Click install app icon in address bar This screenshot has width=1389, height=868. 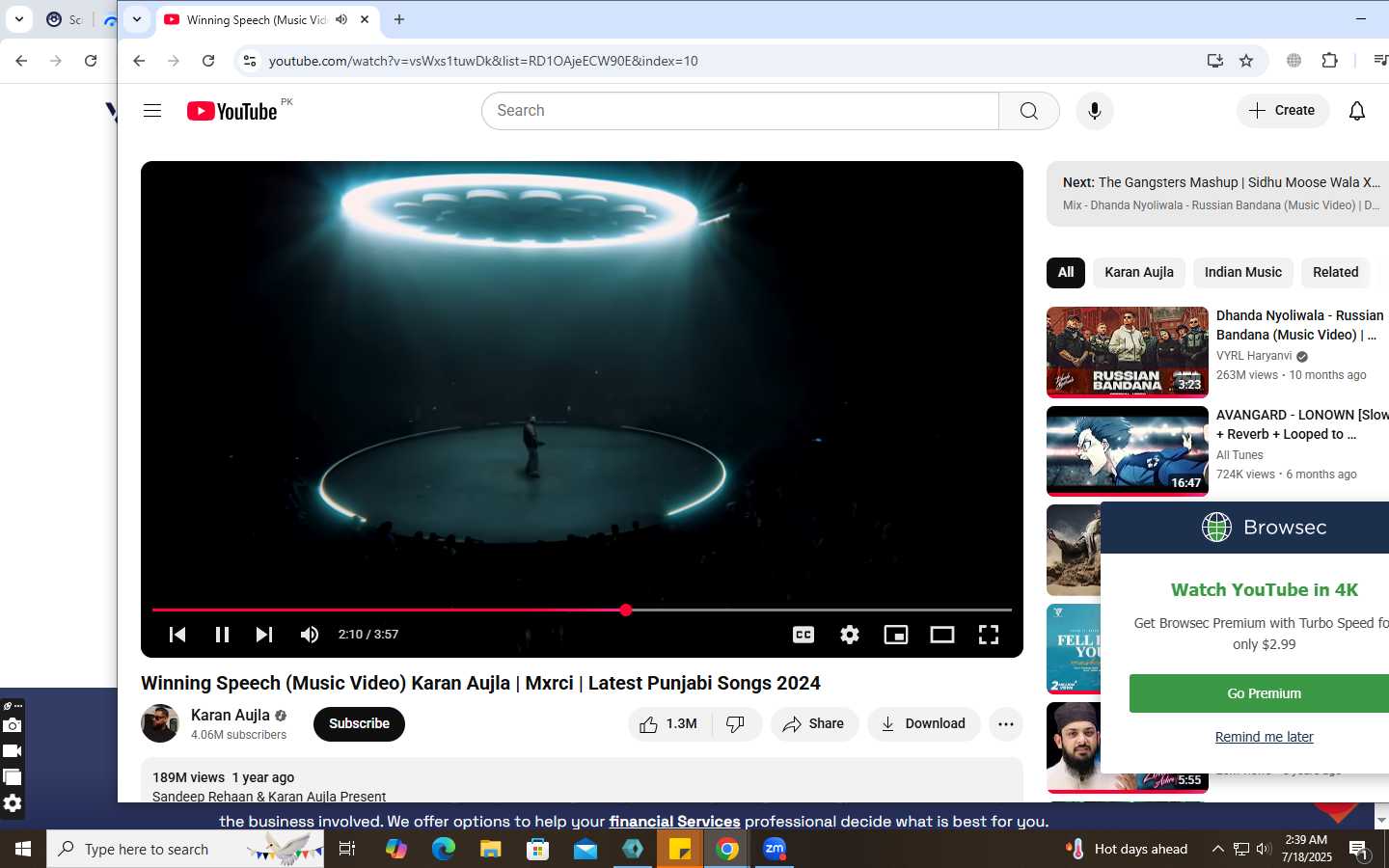[x=1215, y=61]
